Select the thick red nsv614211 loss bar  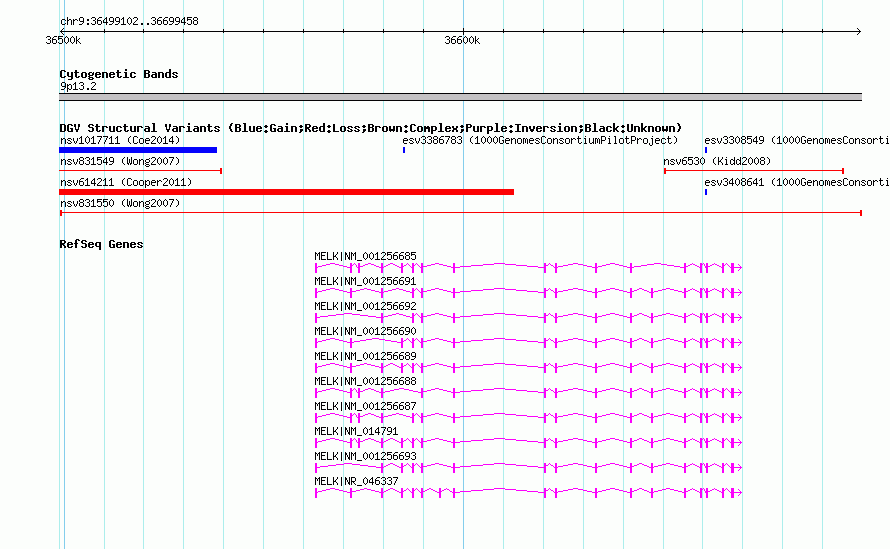(287, 192)
